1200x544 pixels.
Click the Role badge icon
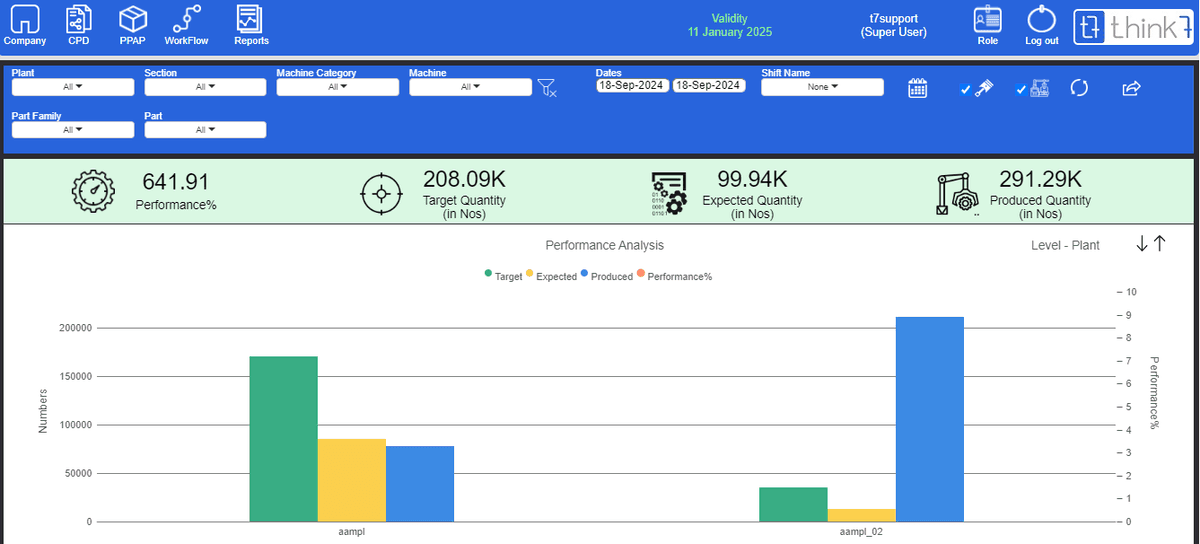click(987, 21)
